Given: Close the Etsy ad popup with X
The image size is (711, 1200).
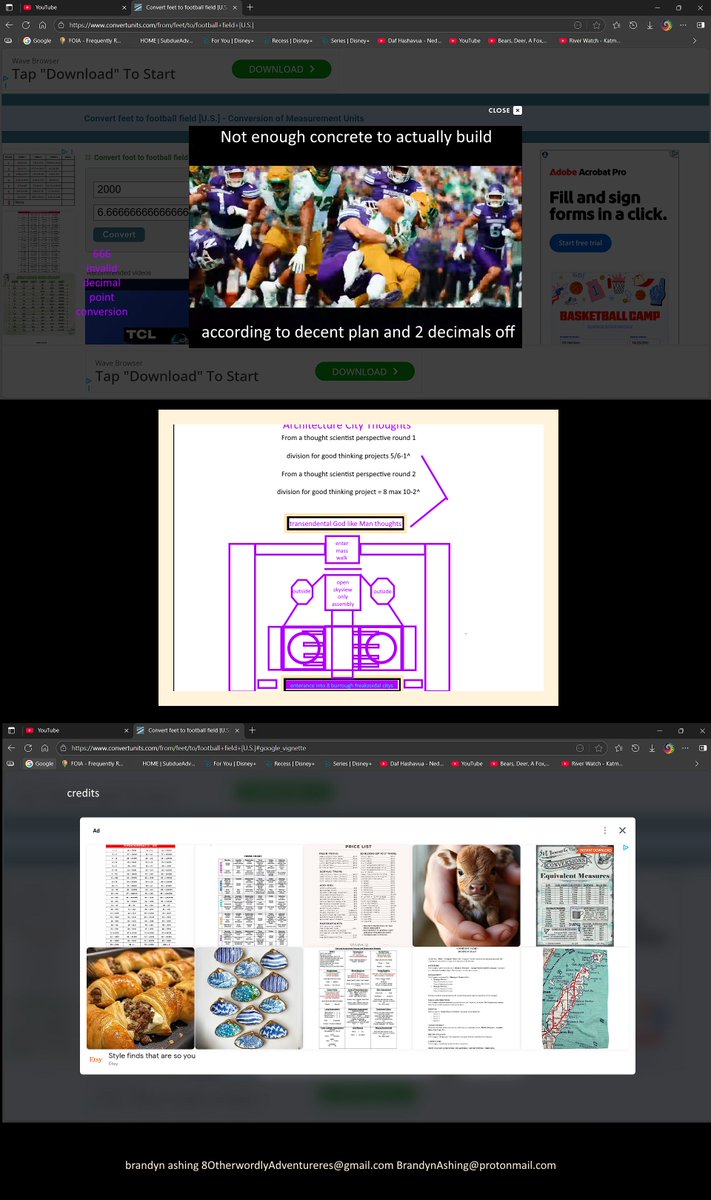Looking at the screenshot, I should click(x=622, y=830).
